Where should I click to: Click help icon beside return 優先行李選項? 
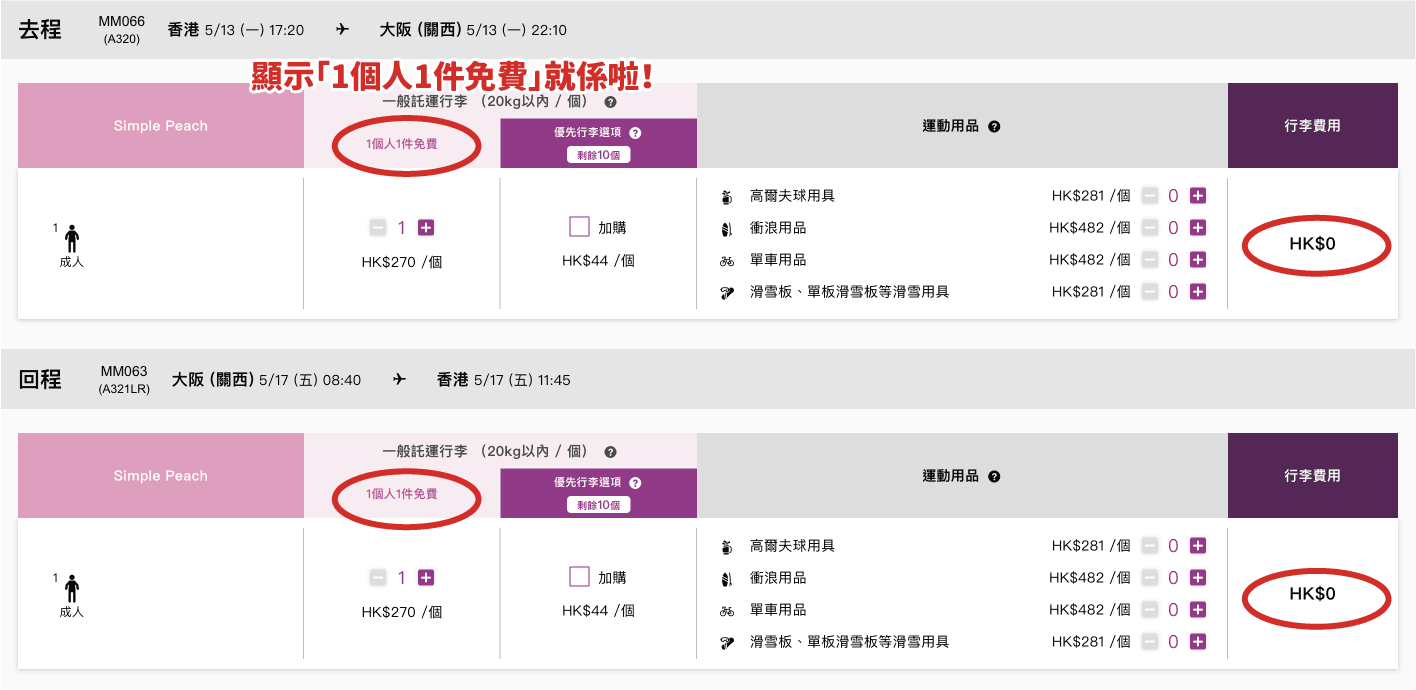[635, 483]
